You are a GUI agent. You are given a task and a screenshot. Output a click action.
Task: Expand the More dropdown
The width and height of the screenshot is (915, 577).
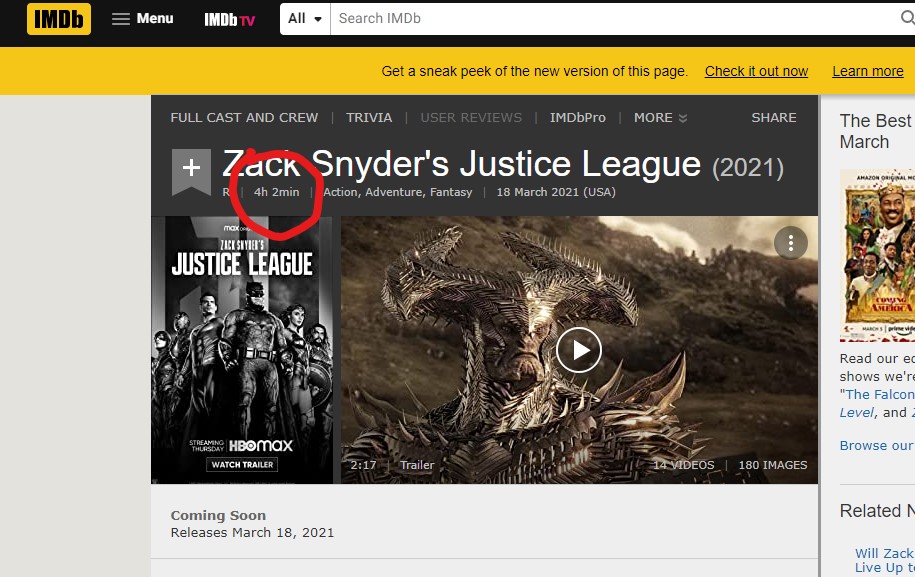pos(660,118)
